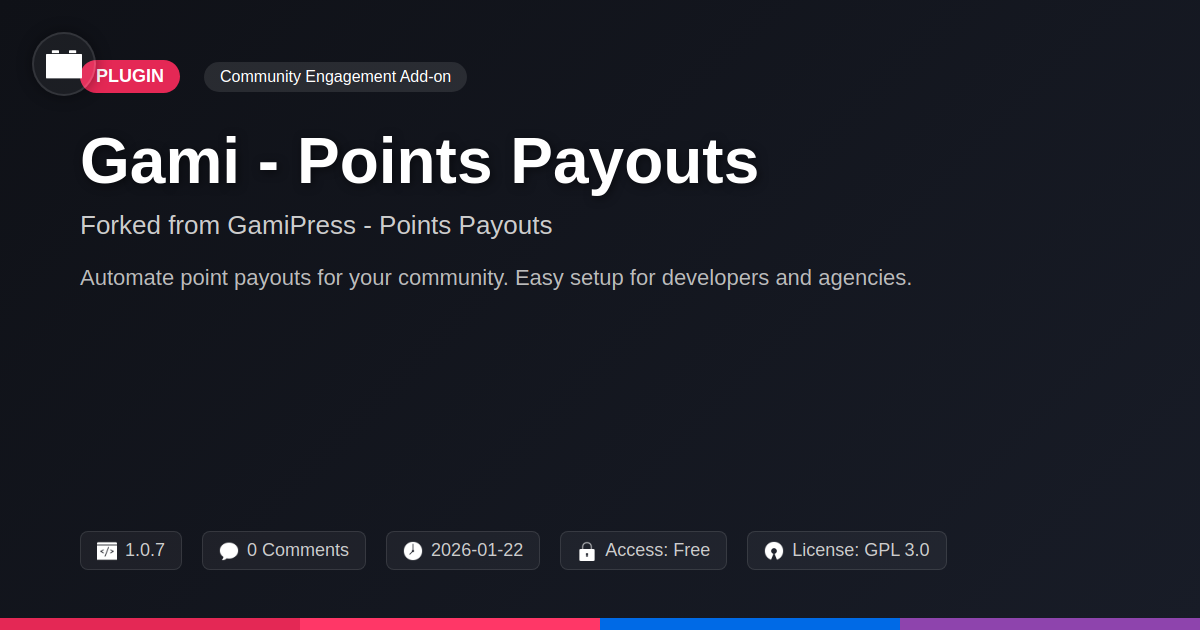Click the pink color bar segment
Viewport: 1200px width, 630px height.
[x=450, y=624]
